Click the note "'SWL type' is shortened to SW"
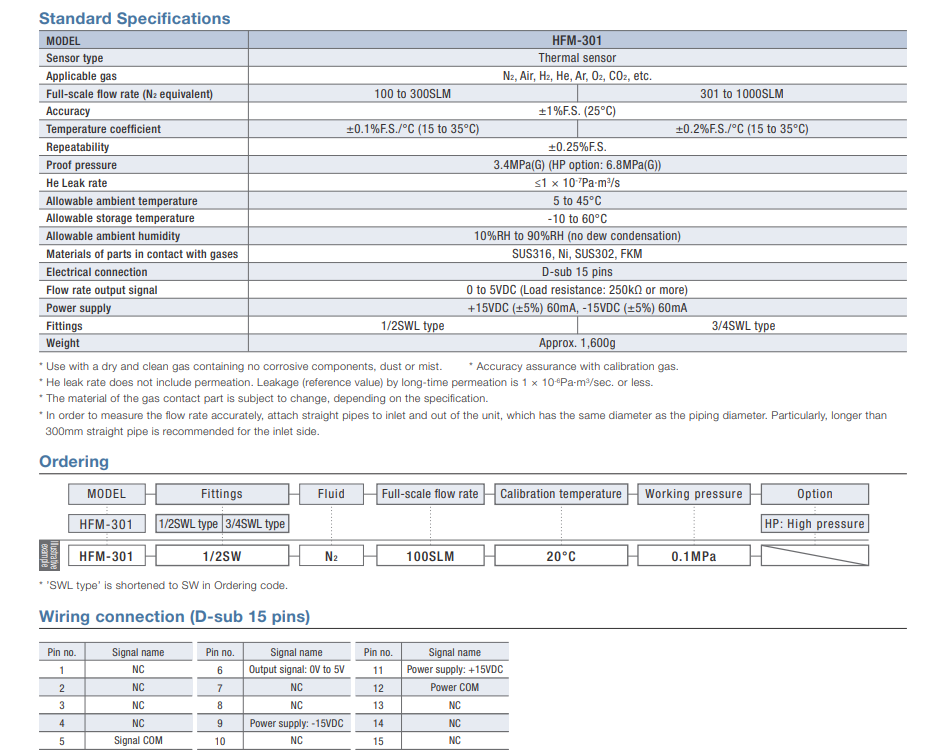 [x=163, y=586]
